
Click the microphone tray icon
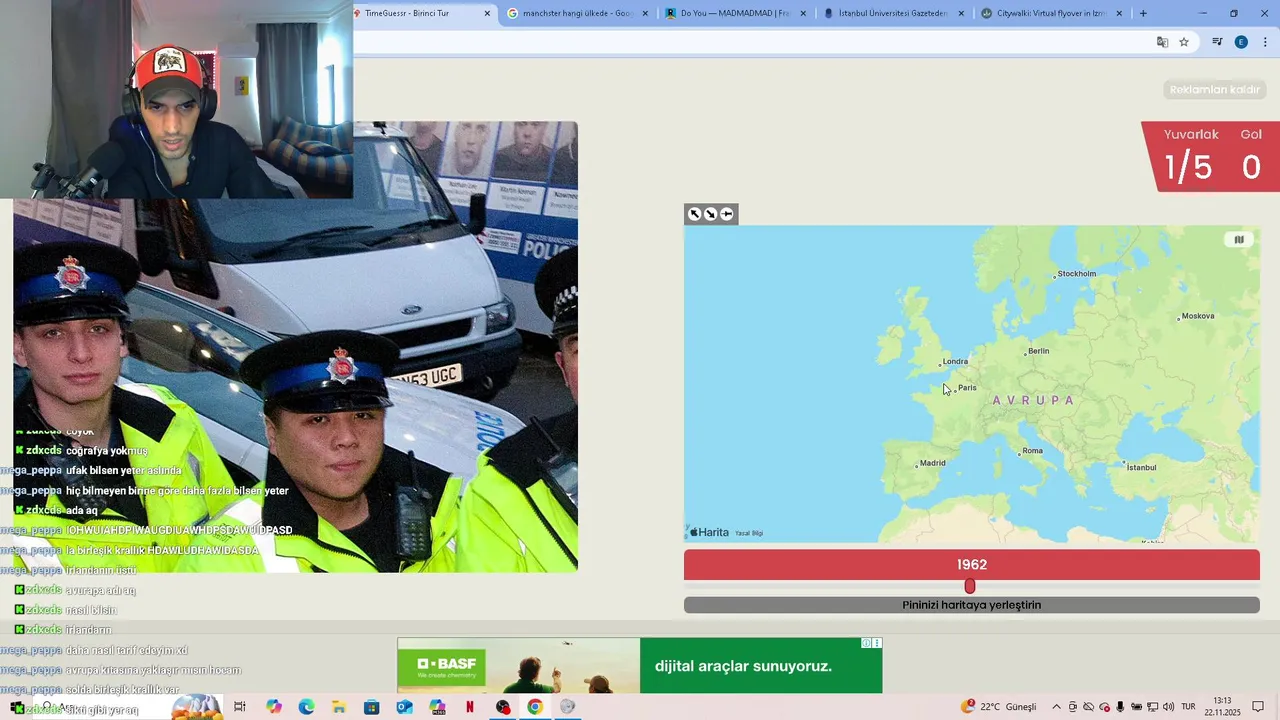(1121, 707)
